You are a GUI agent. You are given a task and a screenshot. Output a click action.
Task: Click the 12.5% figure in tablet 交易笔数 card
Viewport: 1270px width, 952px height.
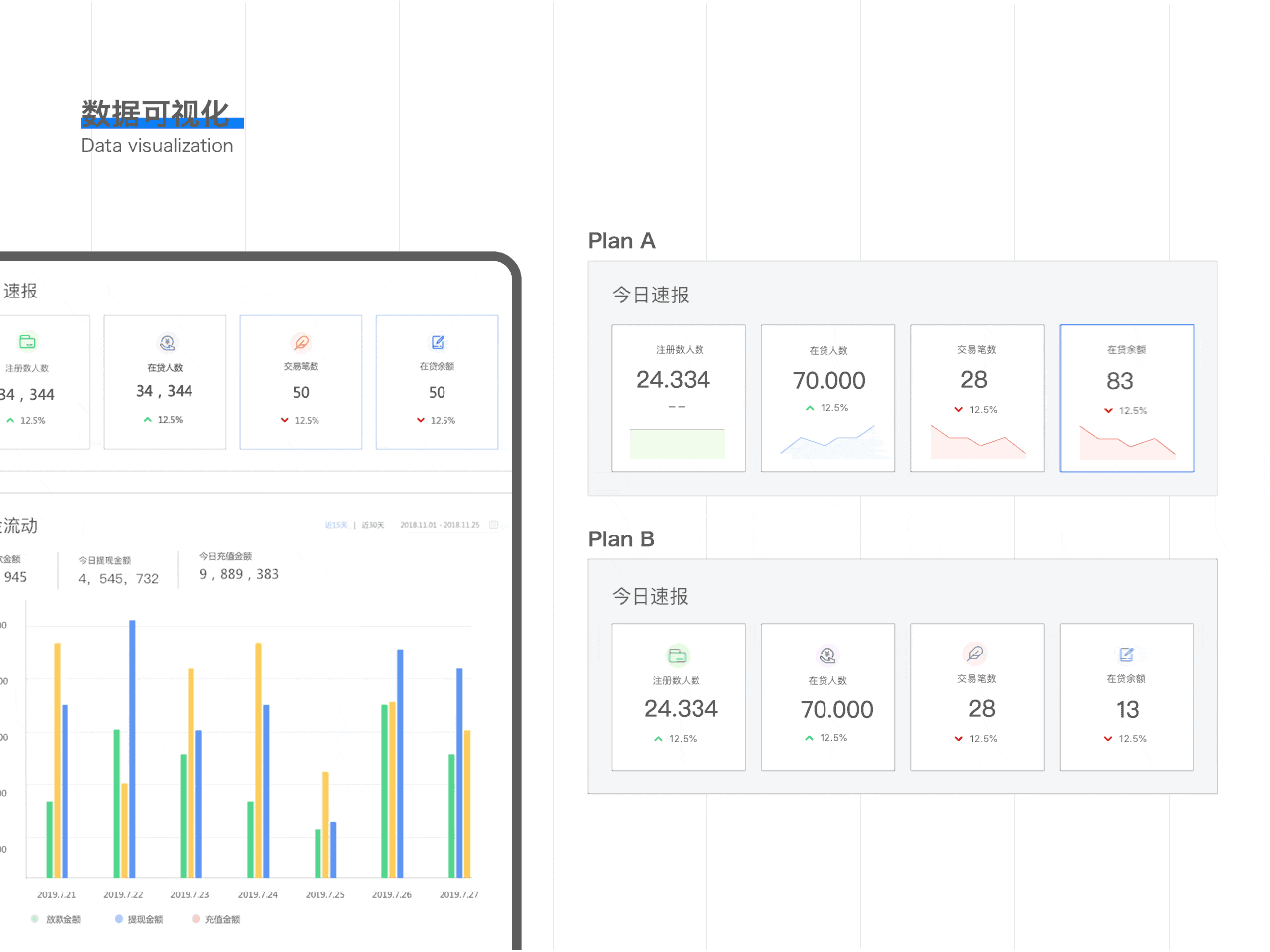pos(307,421)
